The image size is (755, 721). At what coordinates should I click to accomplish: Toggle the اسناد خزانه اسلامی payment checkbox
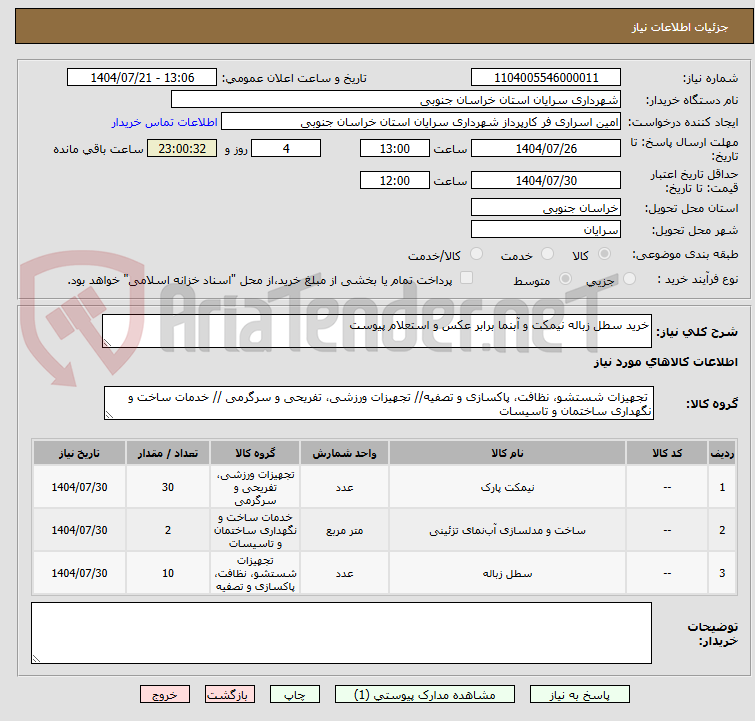click(x=466, y=277)
